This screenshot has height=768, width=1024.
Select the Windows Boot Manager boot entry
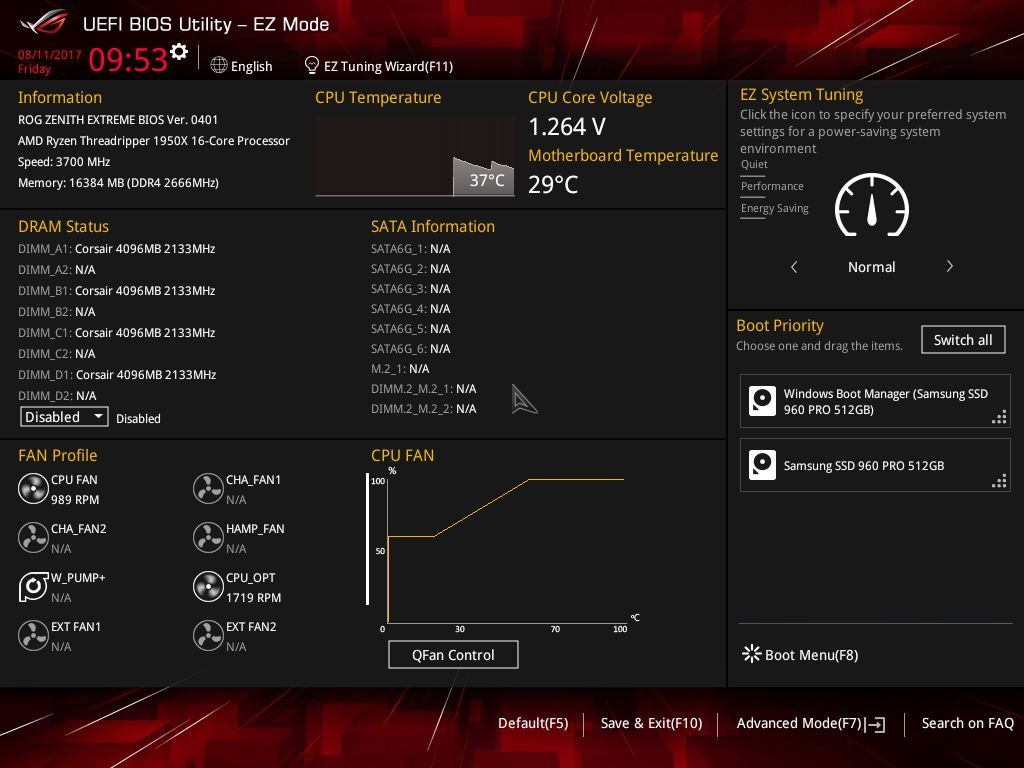(x=875, y=401)
